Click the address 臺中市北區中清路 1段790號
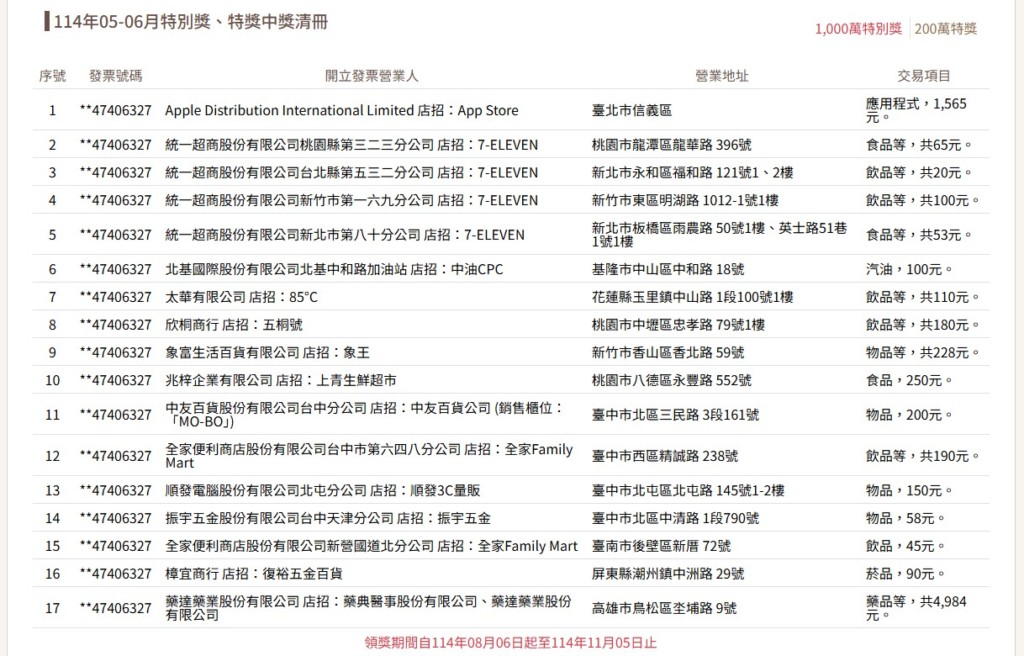Image resolution: width=1024 pixels, height=656 pixels. pyautogui.click(x=675, y=518)
